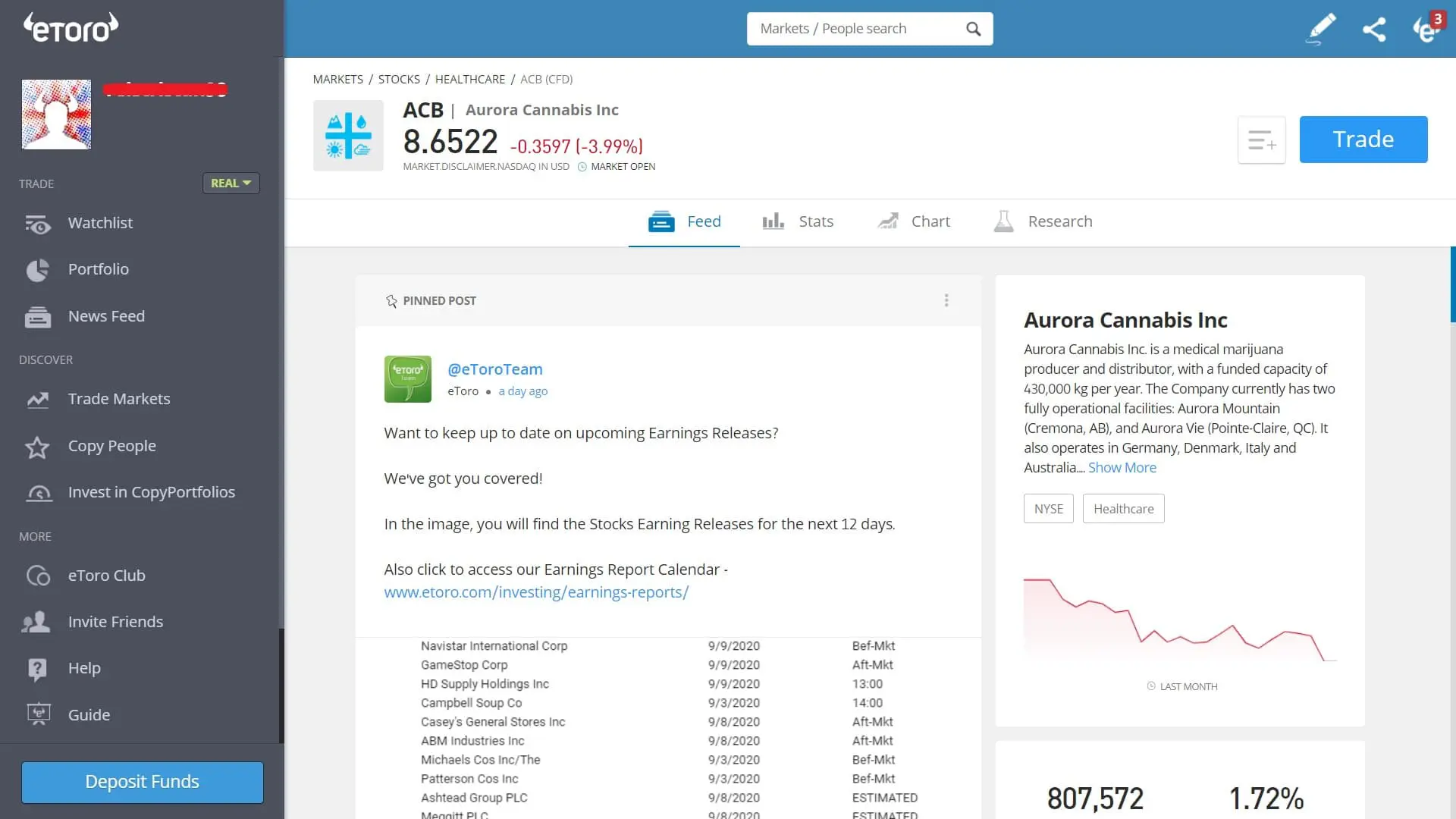Screen dimensions: 1456x819
Task: Select the Invite Friends menu item
Action: click(x=115, y=622)
